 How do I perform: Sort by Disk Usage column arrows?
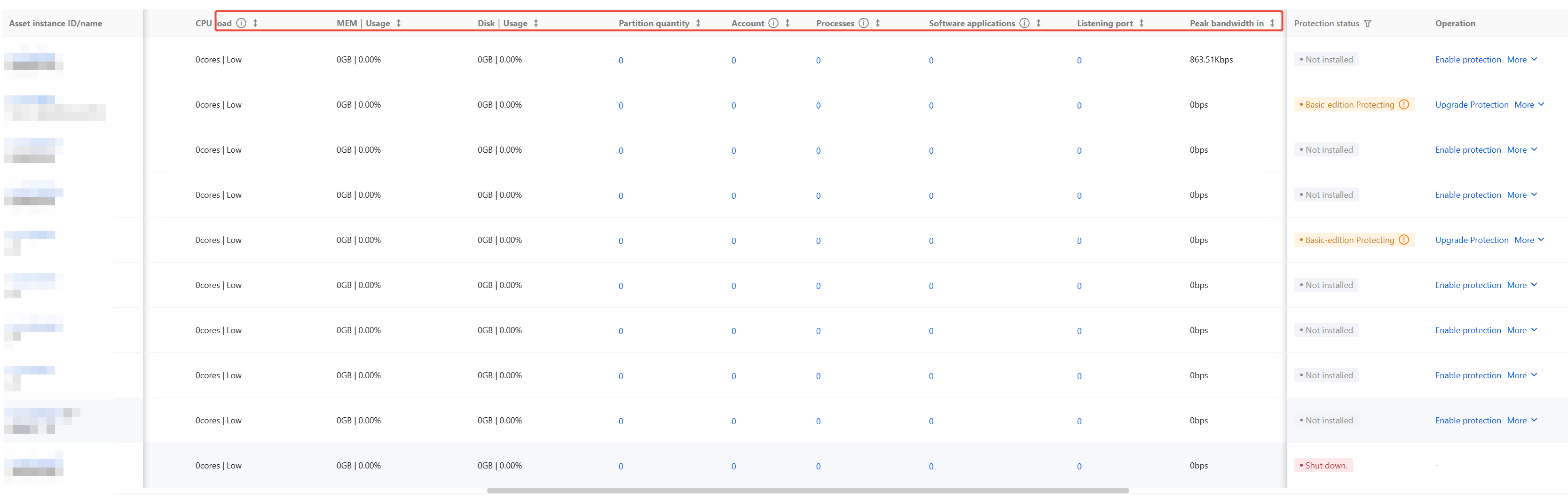coord(536,23)
